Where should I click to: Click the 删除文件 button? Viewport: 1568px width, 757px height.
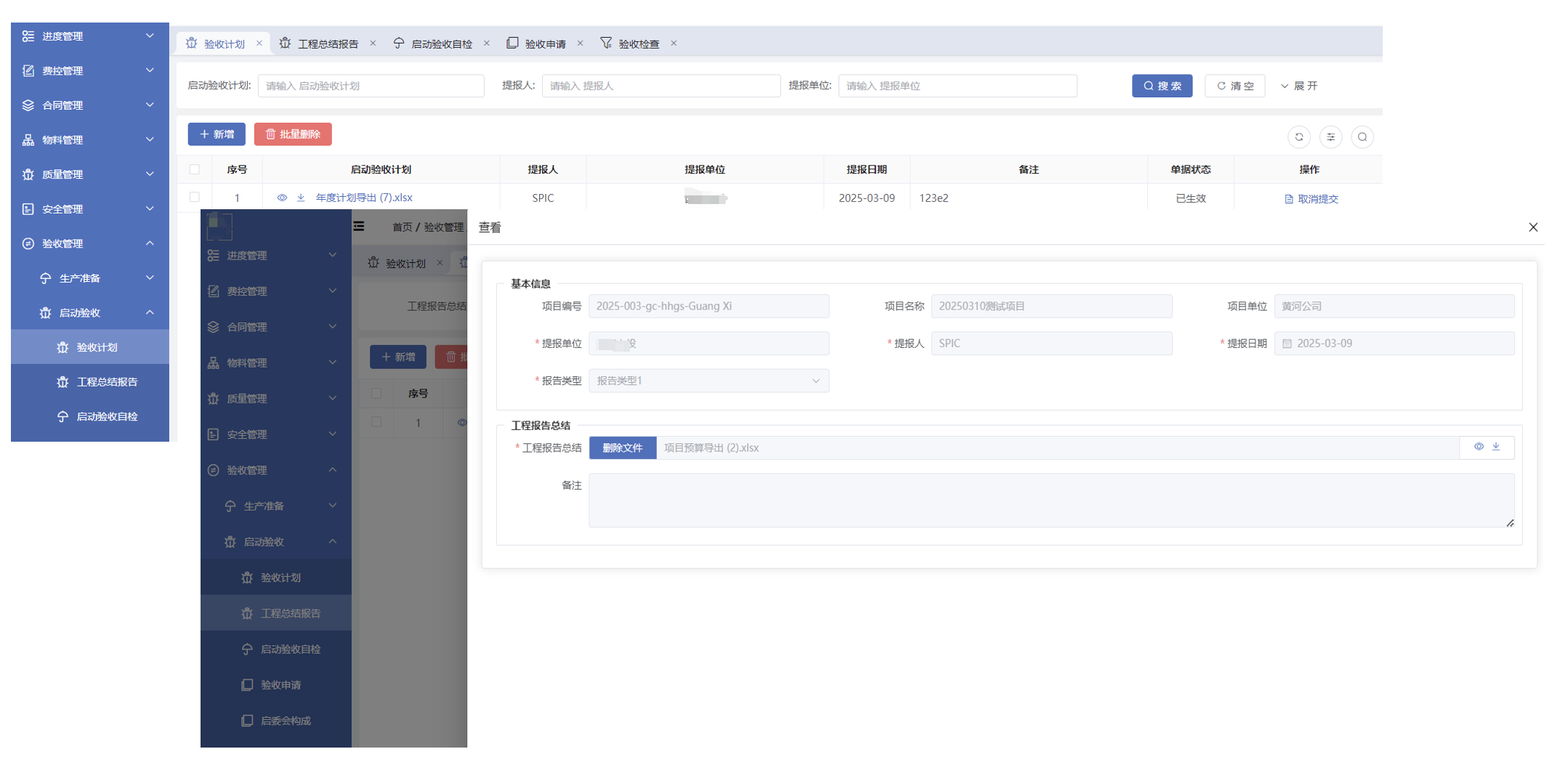[x=623, y=448]
